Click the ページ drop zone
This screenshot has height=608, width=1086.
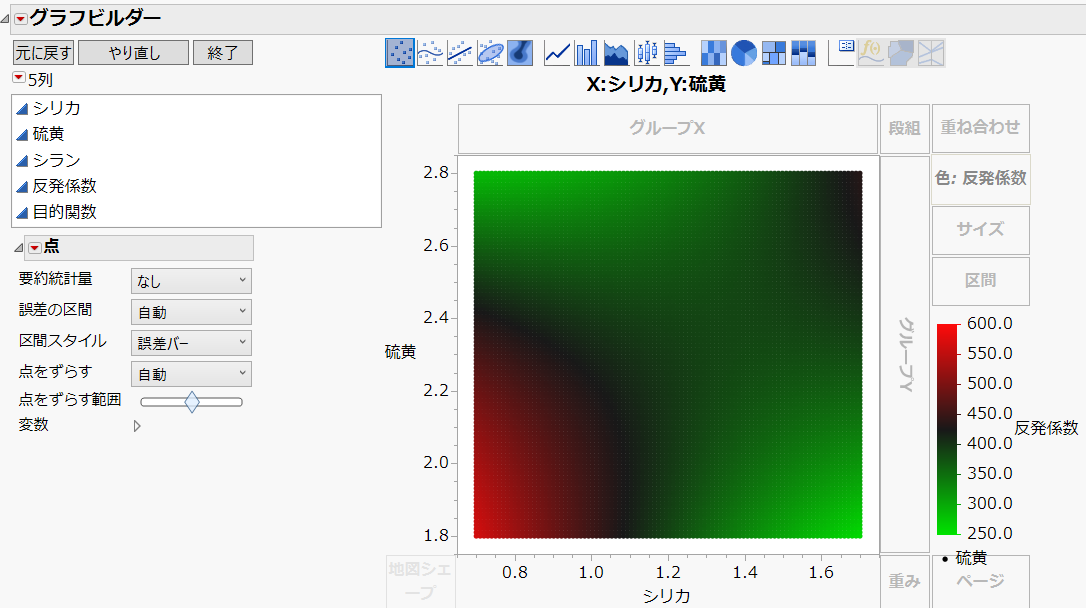click(981, 582)
